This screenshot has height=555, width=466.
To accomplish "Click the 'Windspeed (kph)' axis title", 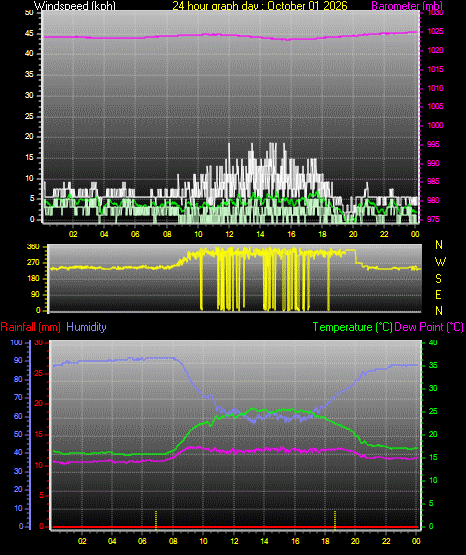I will (75, 5).
